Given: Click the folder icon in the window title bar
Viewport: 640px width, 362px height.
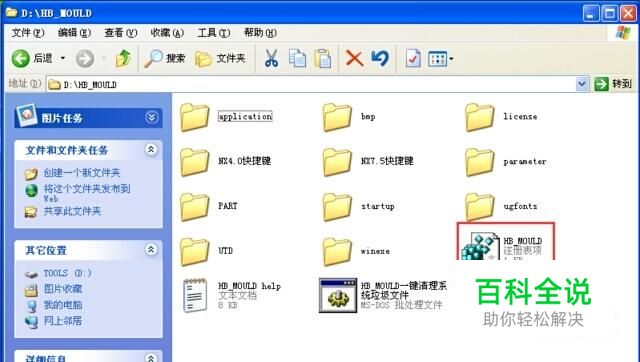Looking at the screenshot, I should [x=11, y=13].
